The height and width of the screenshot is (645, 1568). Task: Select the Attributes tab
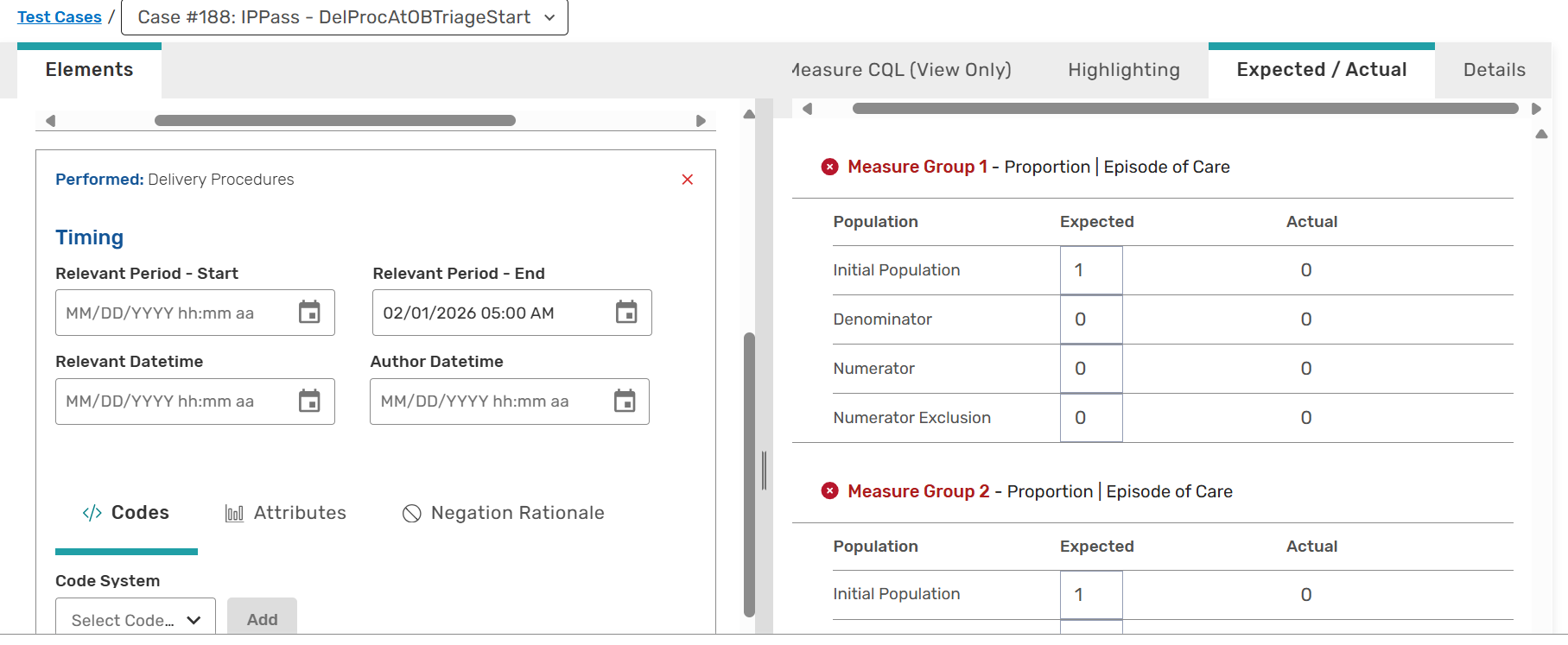click(x=286, y=513)
